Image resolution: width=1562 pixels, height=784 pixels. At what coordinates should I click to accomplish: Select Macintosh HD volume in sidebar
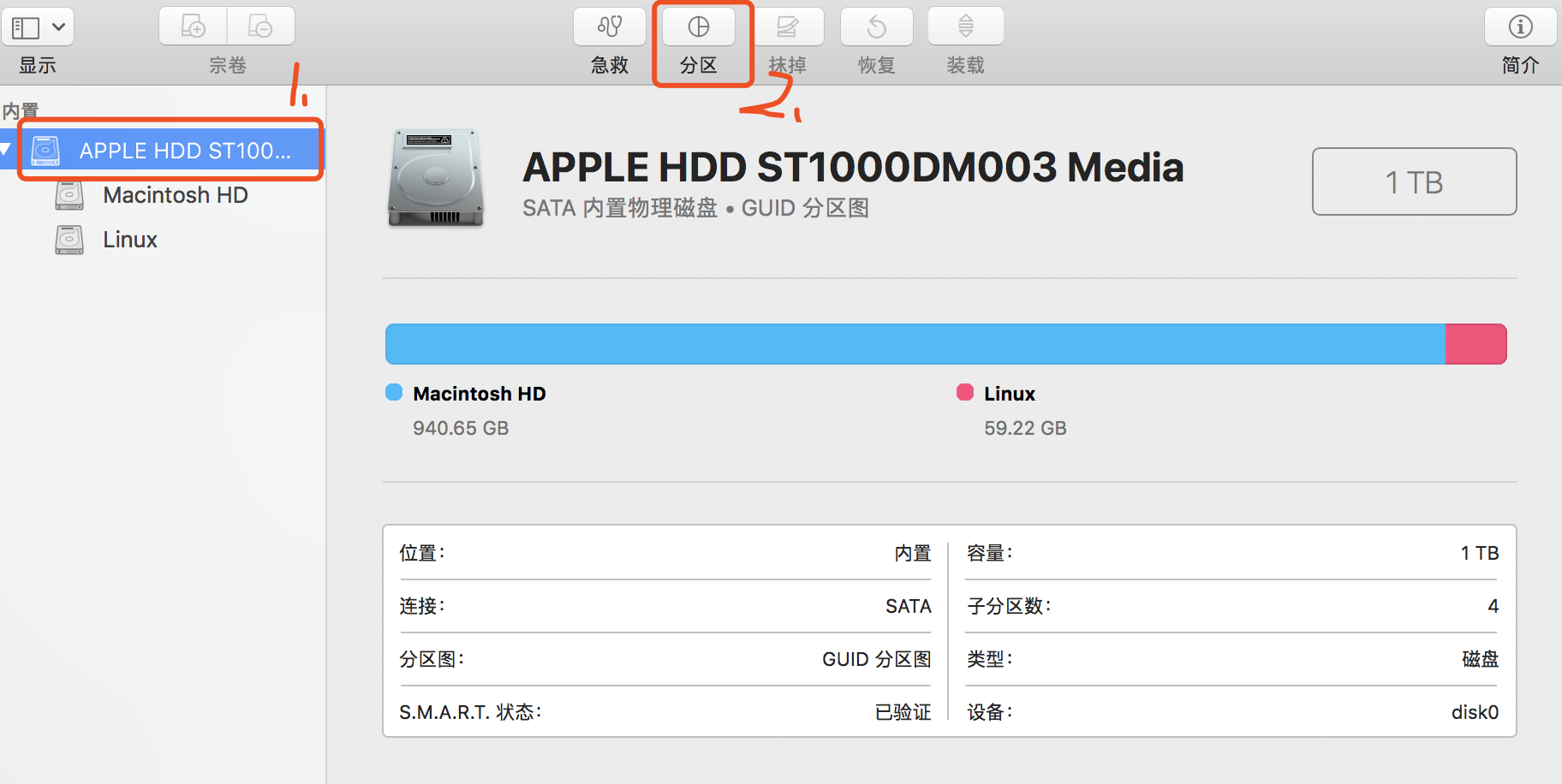[176, 195]
